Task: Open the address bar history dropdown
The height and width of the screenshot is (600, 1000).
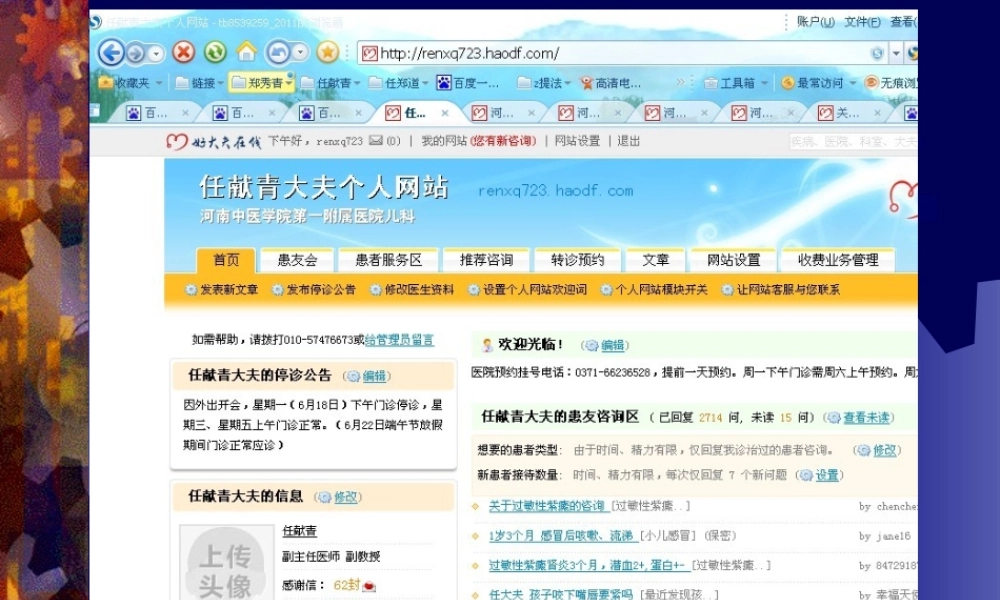Action: pos(896,53)
